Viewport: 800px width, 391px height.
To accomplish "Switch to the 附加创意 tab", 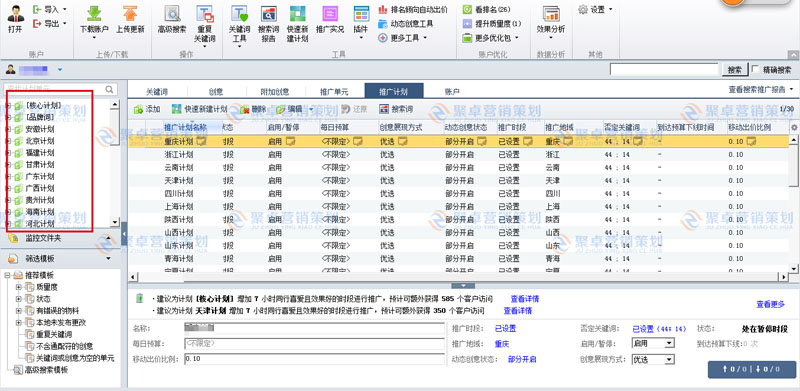I will [x=275, y=92].
